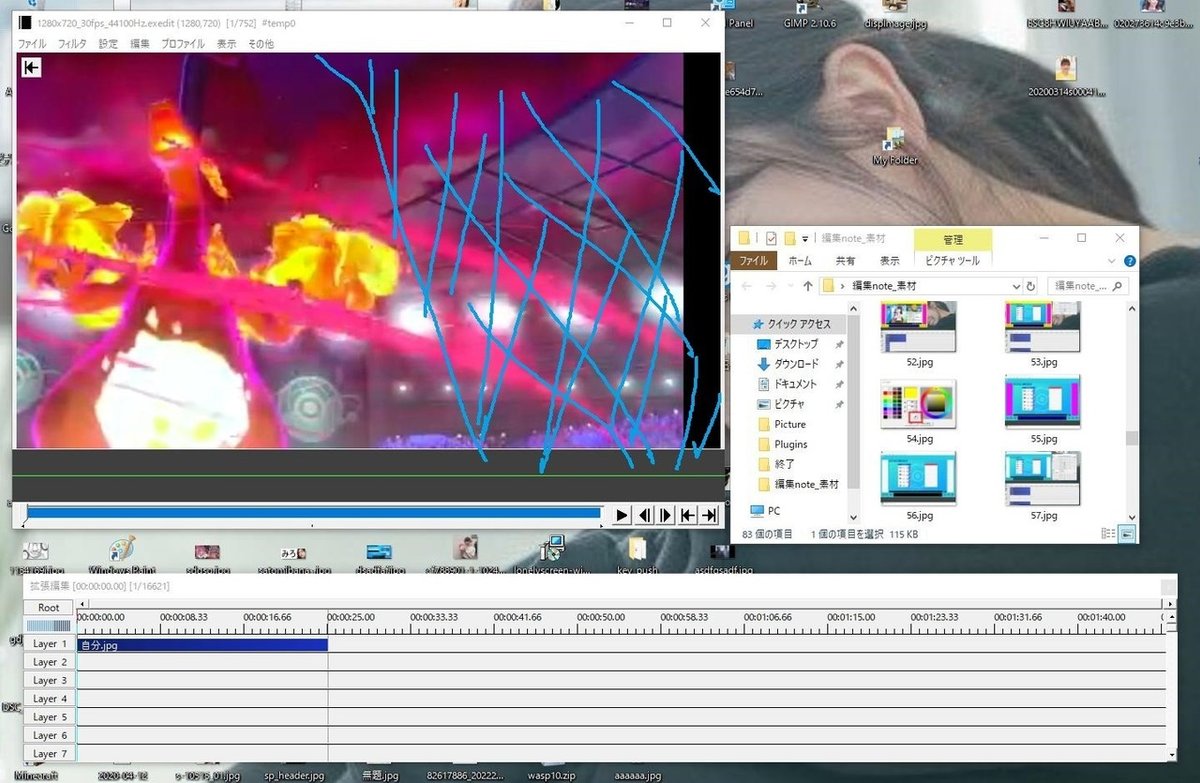Click the Explorer help icon
The height and width of the screenshot is (783, 1200).
pos(1130,260)
